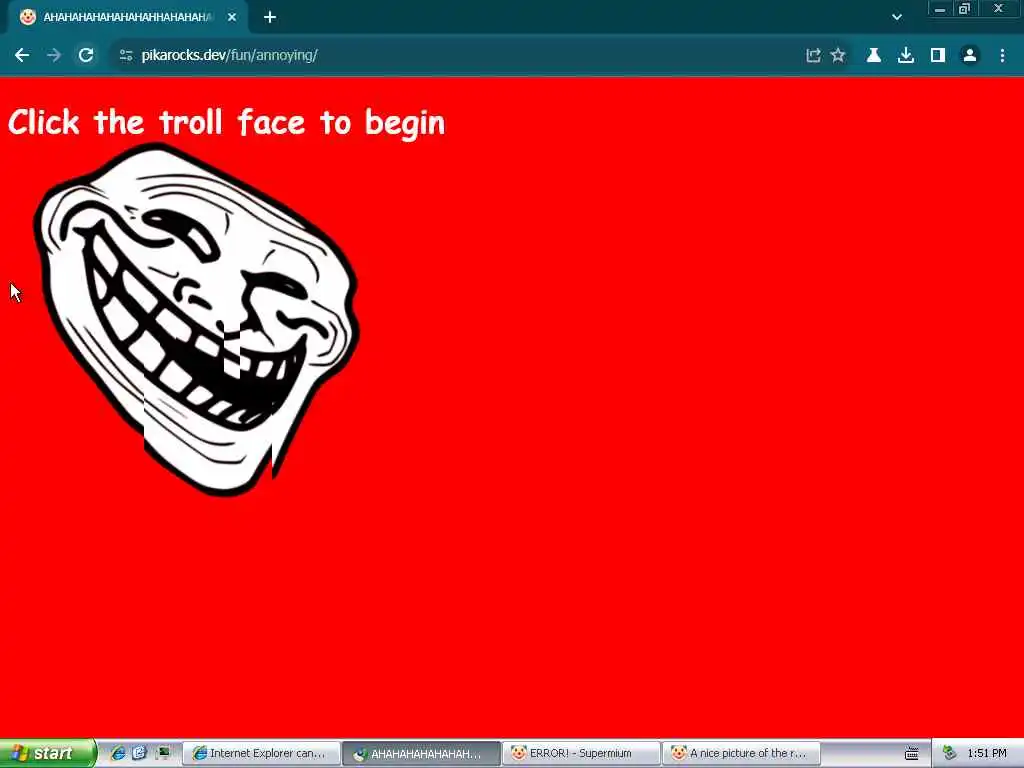This screenshot has height=768, width=1024.
Task: Reload the current page
Action: click(86, 56)
